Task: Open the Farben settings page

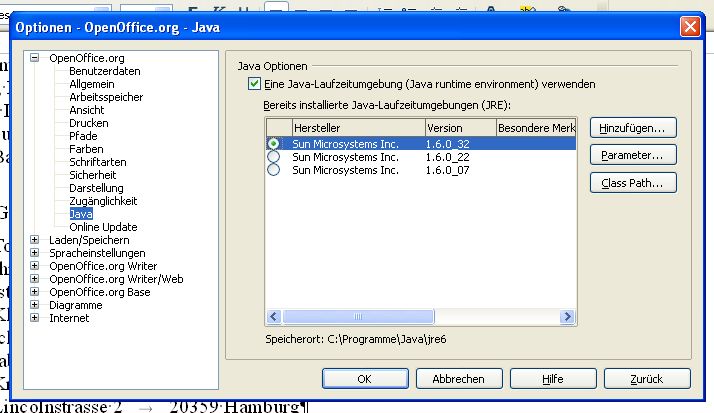Action: coord(86,149)
